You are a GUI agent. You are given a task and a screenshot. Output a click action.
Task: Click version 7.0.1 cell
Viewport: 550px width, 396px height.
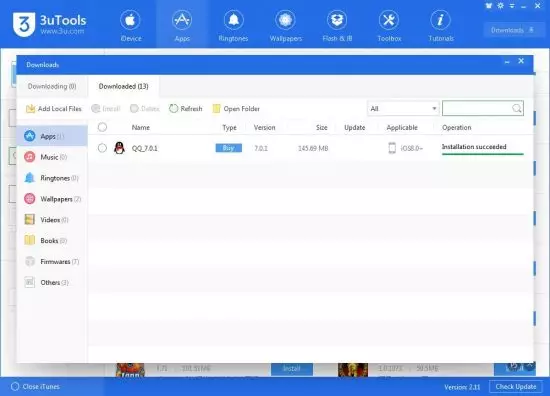(x=261, y=148)
